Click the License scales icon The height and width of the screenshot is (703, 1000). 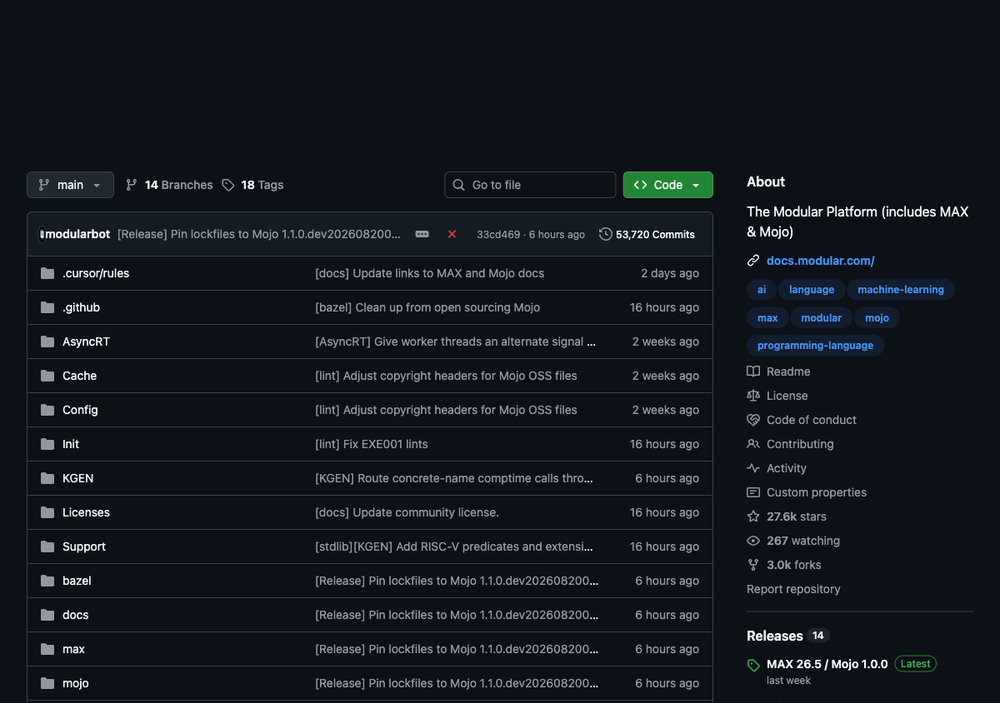pos(753,396)
